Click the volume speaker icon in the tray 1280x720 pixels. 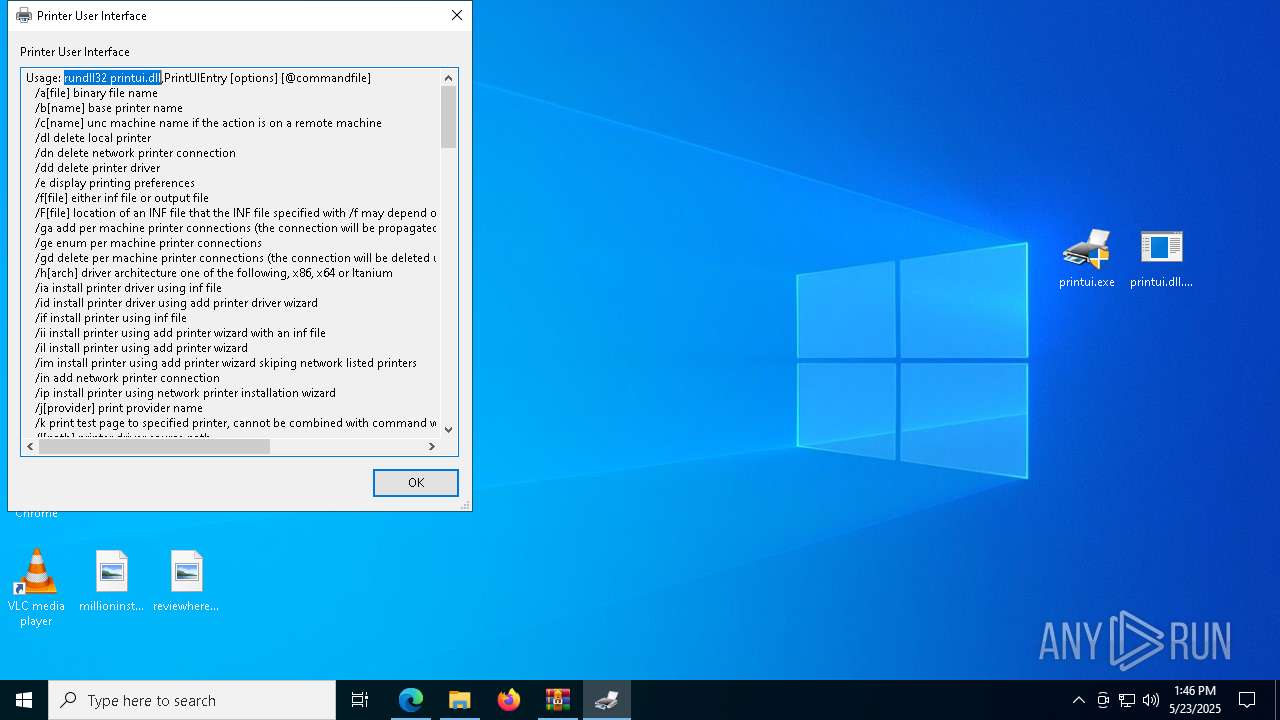1151,700
